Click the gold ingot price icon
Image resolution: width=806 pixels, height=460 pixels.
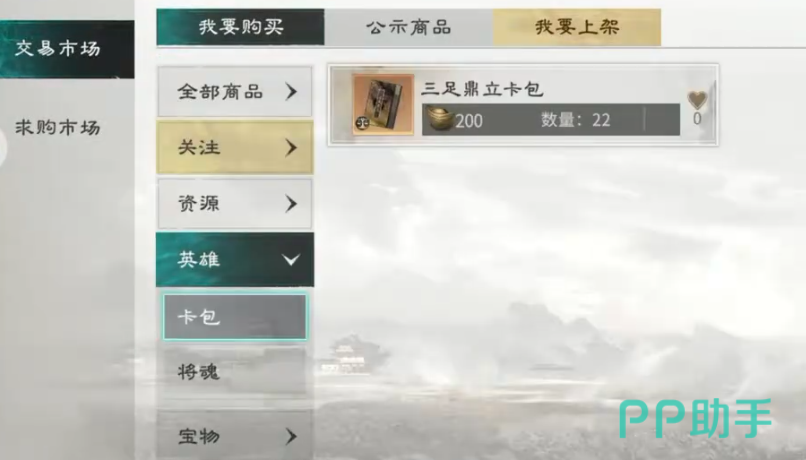(x=439, y=120)
